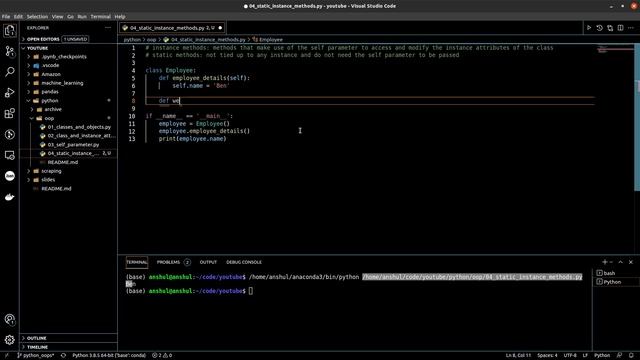The width and height of the screenshot is (640, 360).
Task: Open the JSON extension view icon
Action: pyautogui.click(x=10, y=176)
